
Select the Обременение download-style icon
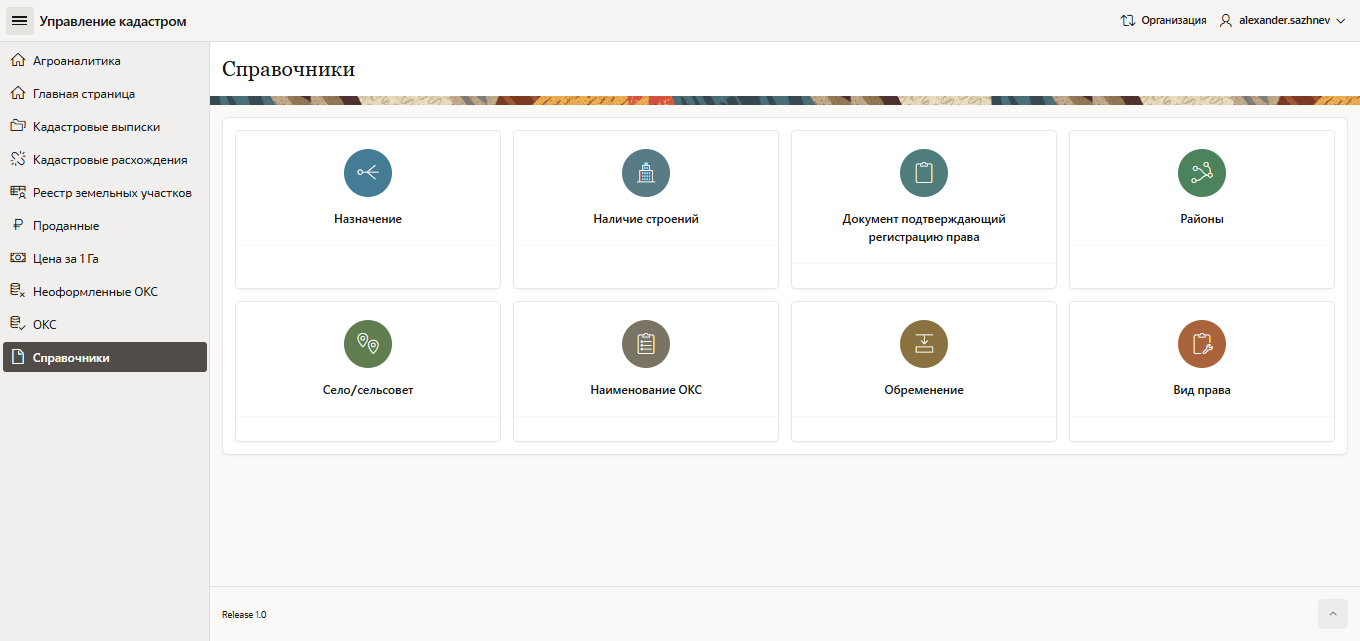[923, 344]
